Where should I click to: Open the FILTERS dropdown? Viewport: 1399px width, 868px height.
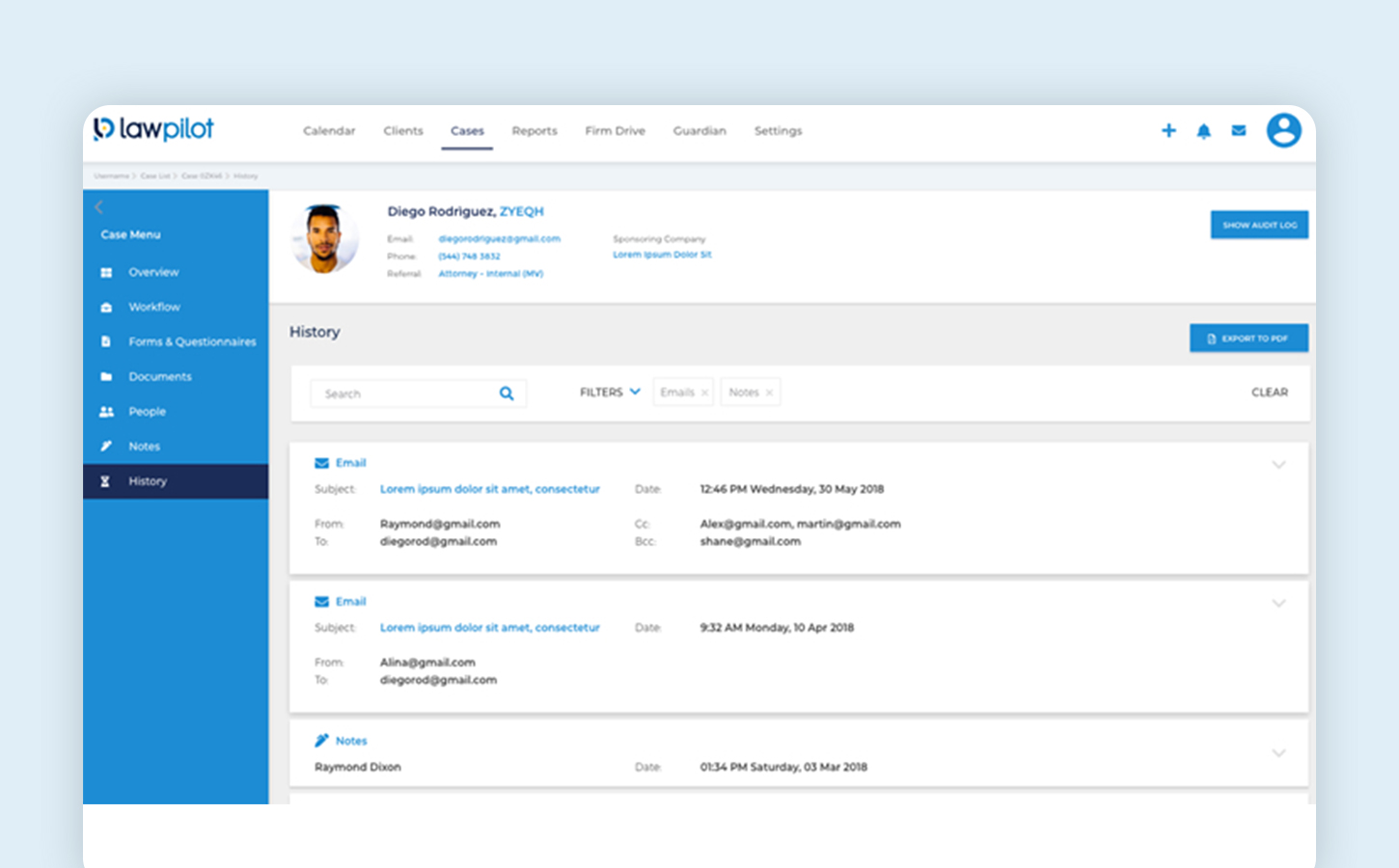610,393
